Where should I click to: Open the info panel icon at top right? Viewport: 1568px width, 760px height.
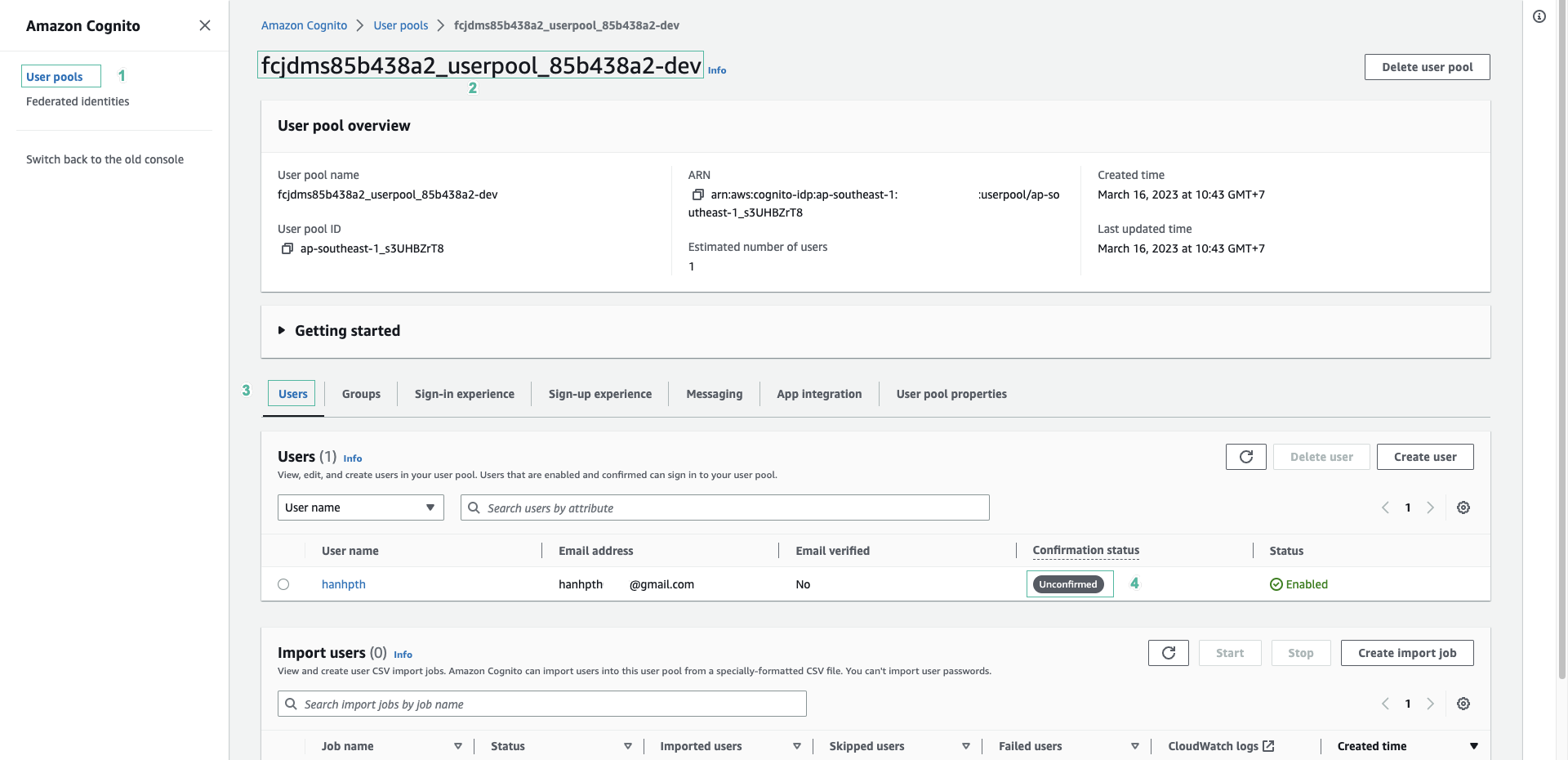1539,16
